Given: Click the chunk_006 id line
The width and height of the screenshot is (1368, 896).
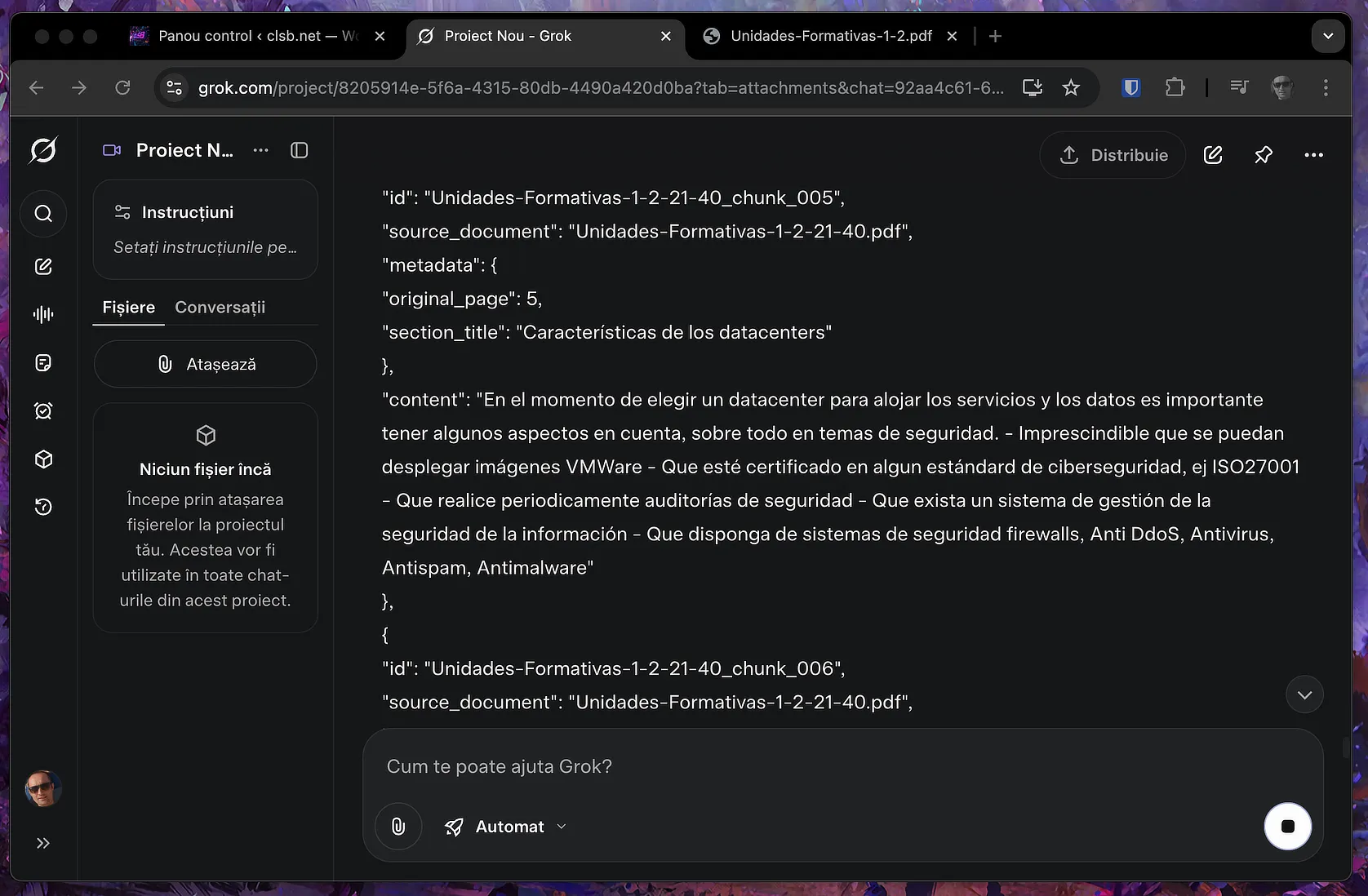Looking at the screenshot, I should point(614,668).
